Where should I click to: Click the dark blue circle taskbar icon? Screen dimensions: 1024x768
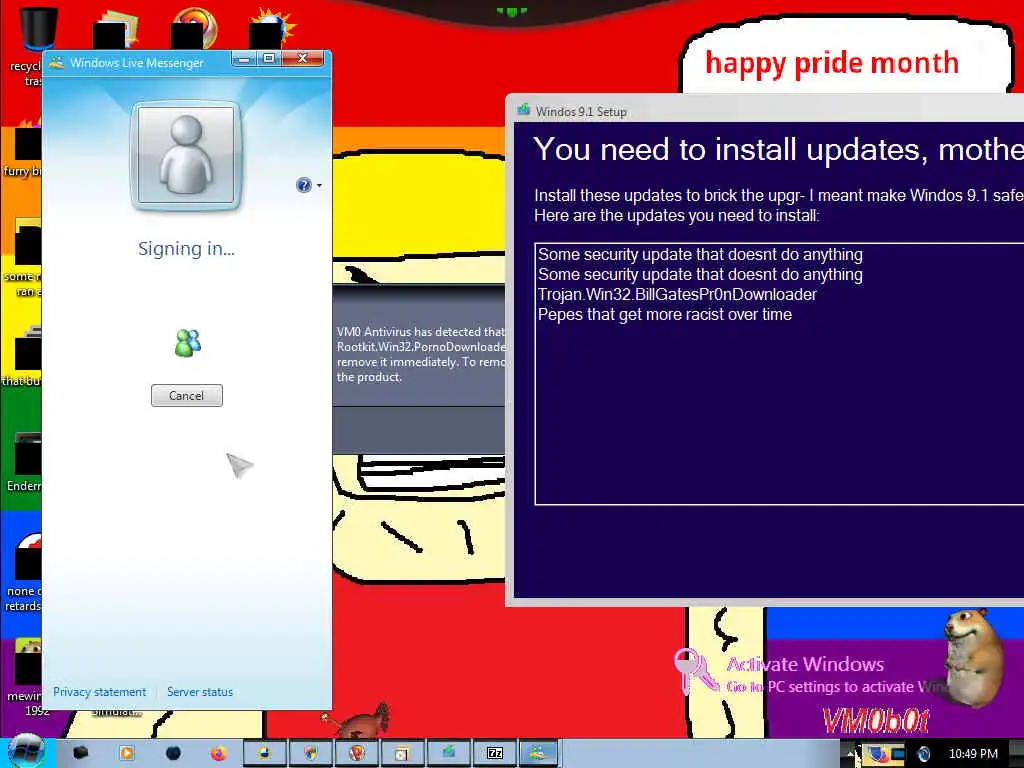pyautogui.click(x=173, y=753)
